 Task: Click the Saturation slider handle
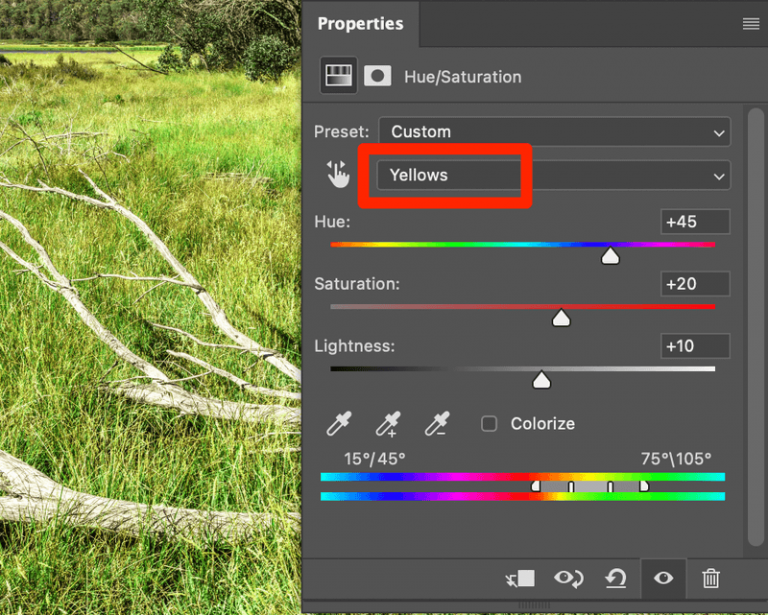pos(561,319)
